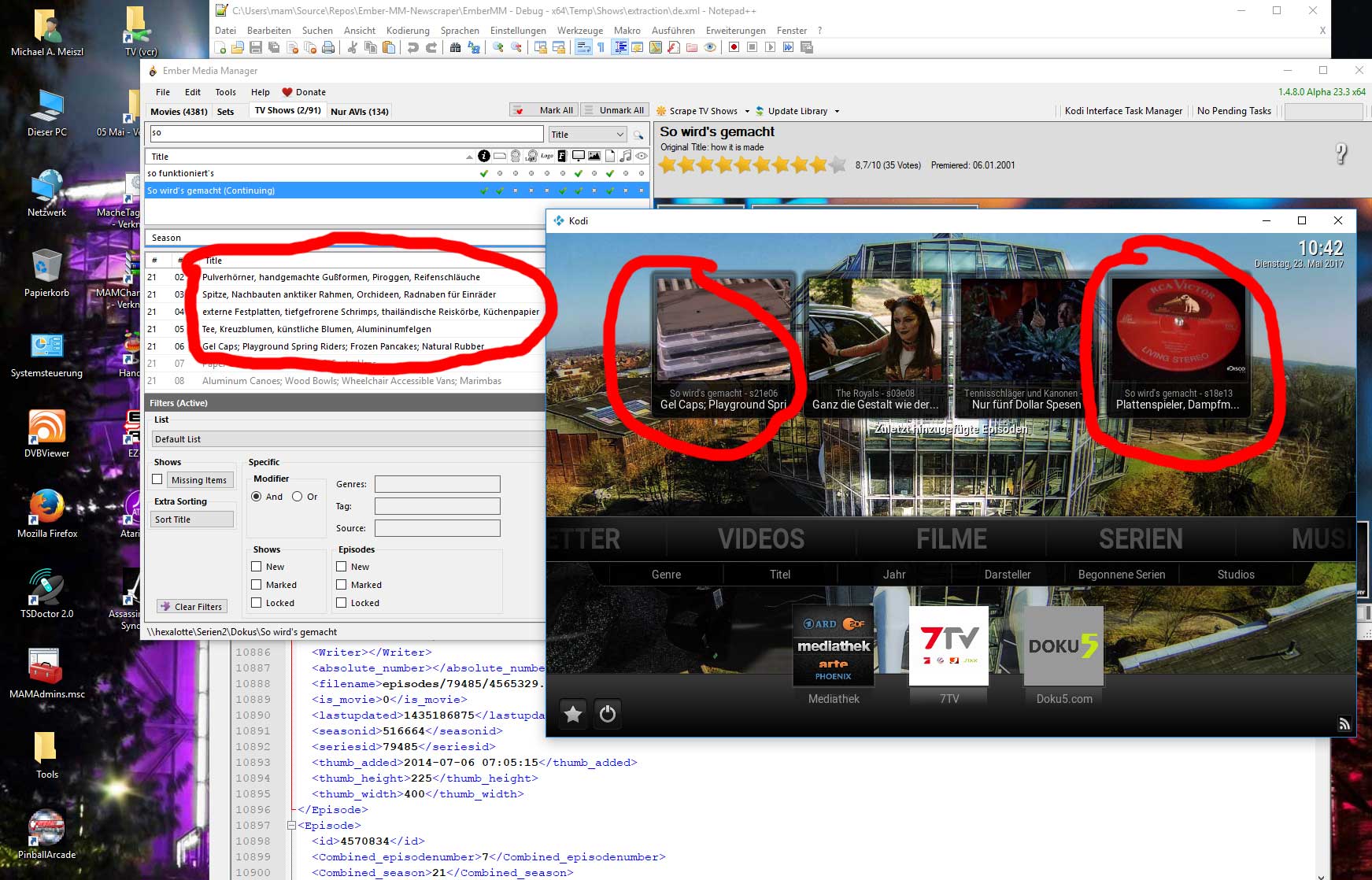This screenshot has height=880, width=1372.
Task: Open Mozilla Firefox desktop icon
Action: click(47, 513)
